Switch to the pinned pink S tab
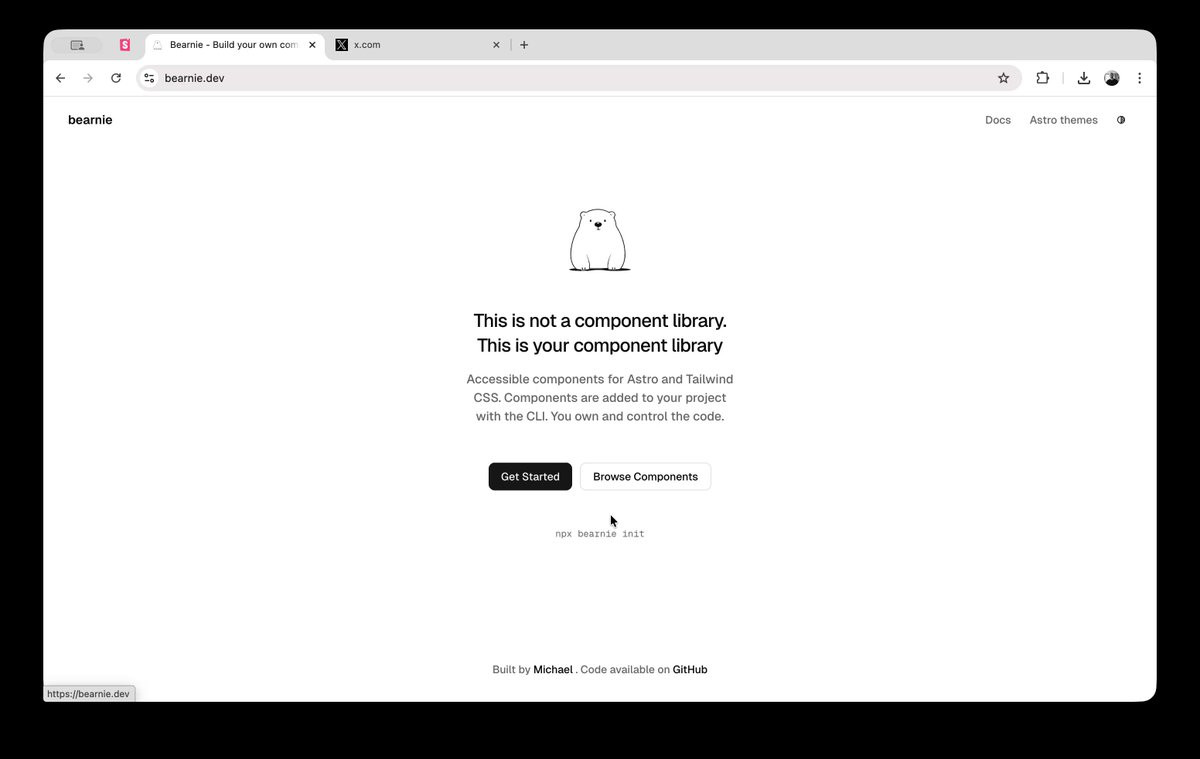 tap(125, 45)
